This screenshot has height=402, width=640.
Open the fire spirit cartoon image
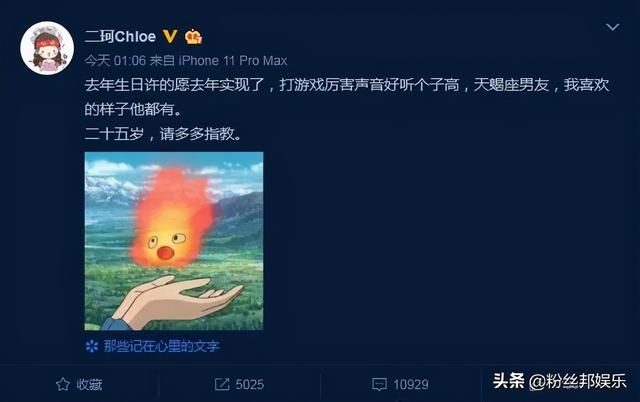point(174,241)
